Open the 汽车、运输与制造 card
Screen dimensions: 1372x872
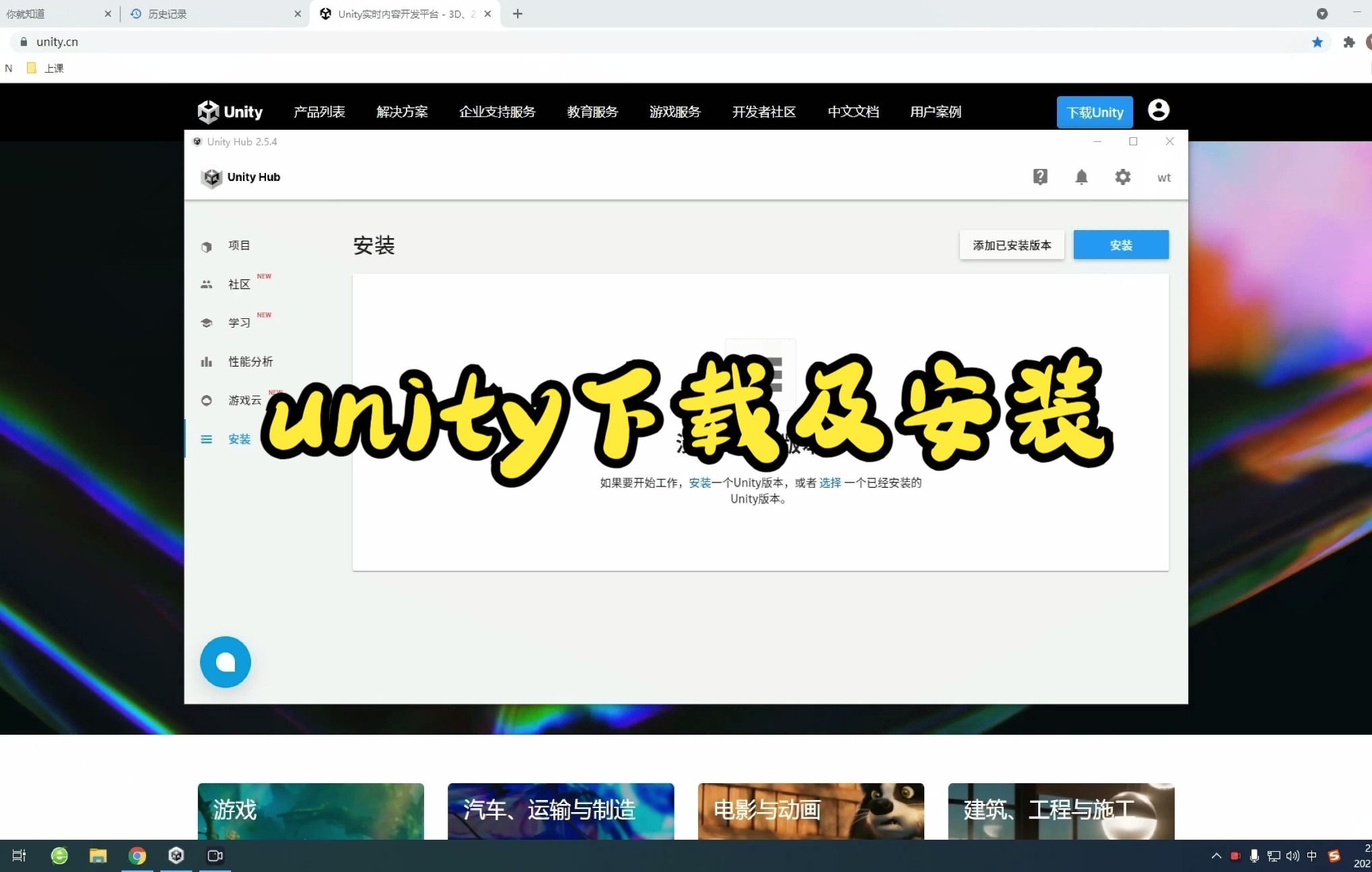[x=561, y=811]
